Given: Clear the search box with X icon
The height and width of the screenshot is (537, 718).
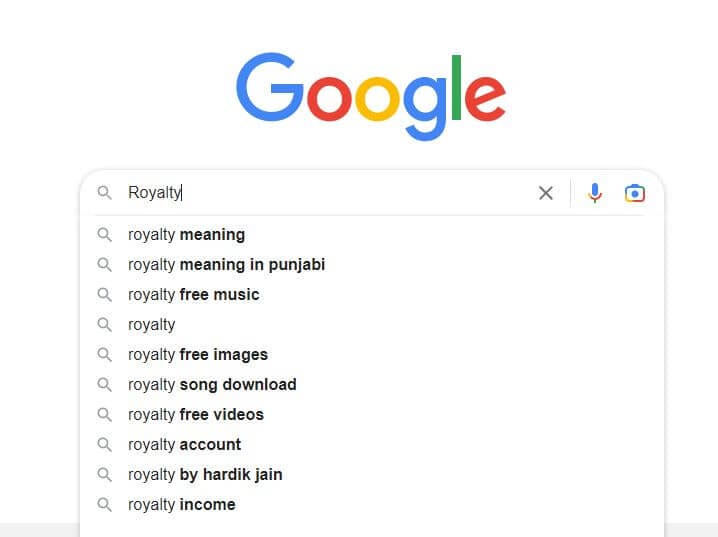Looking at the screenshot, I should (x=545, y=193).
